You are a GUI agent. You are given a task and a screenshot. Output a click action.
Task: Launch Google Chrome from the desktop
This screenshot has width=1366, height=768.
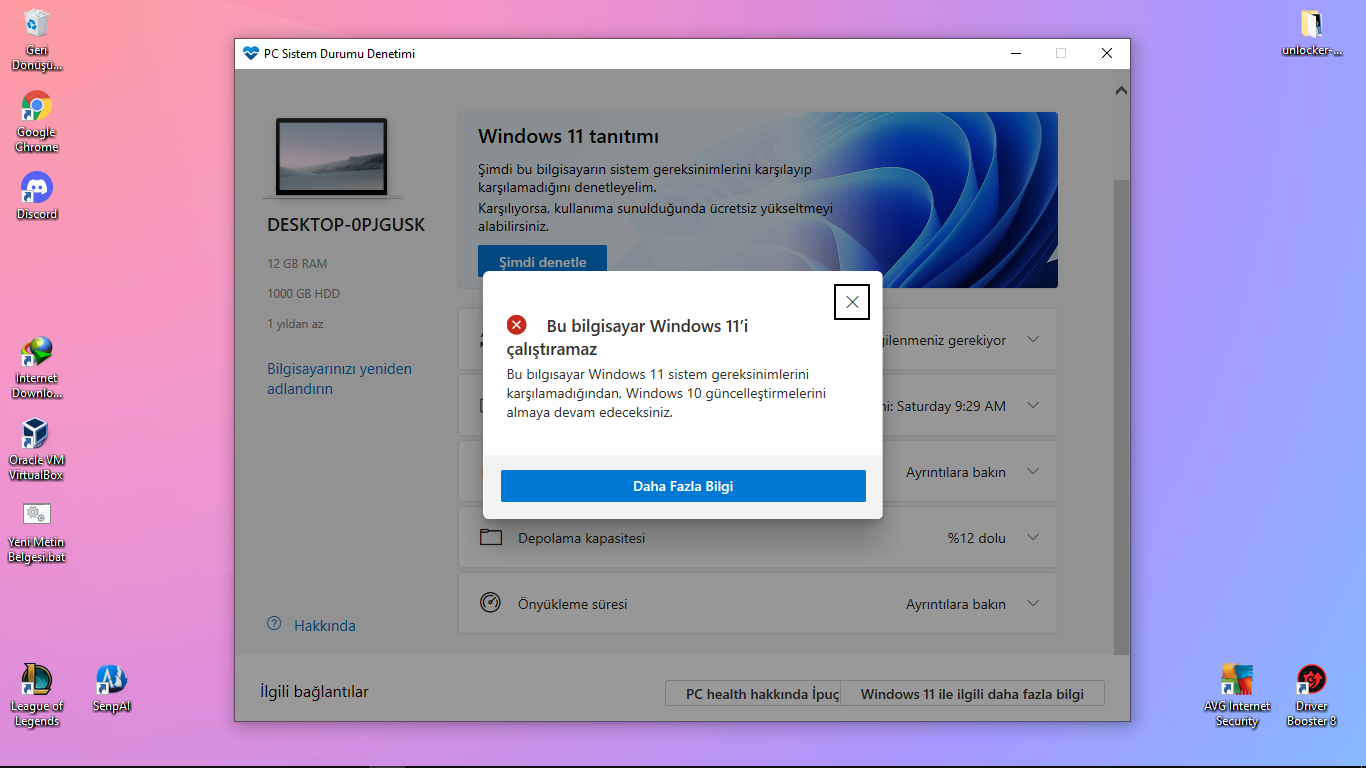37,122
